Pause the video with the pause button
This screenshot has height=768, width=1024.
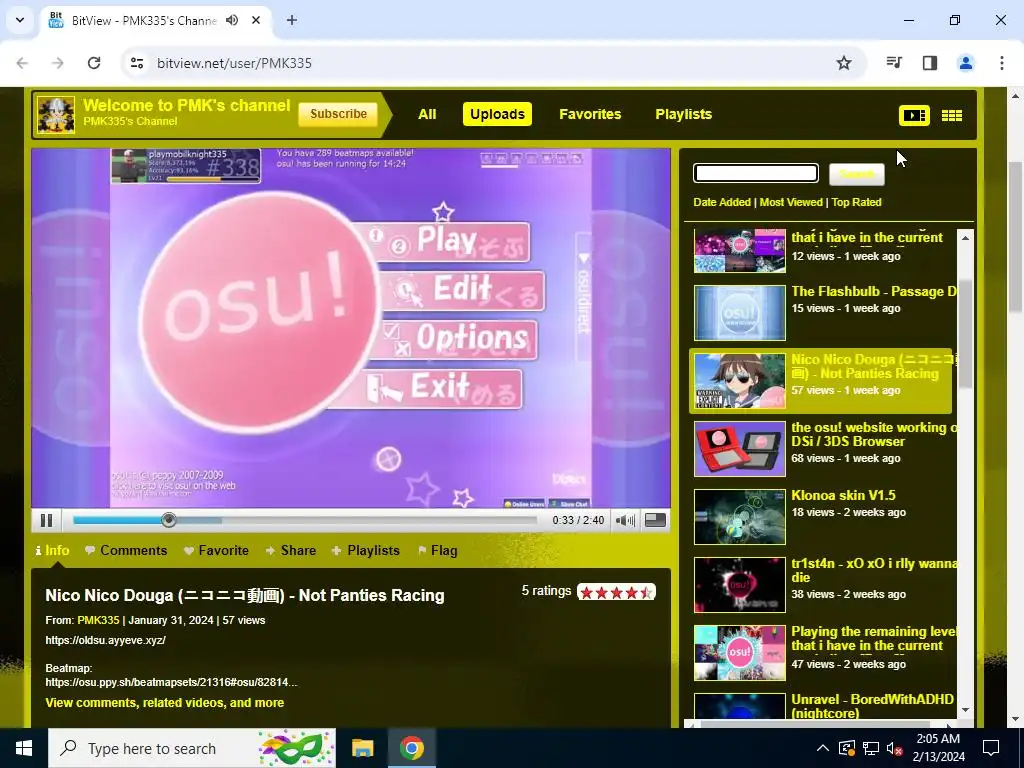46,520
